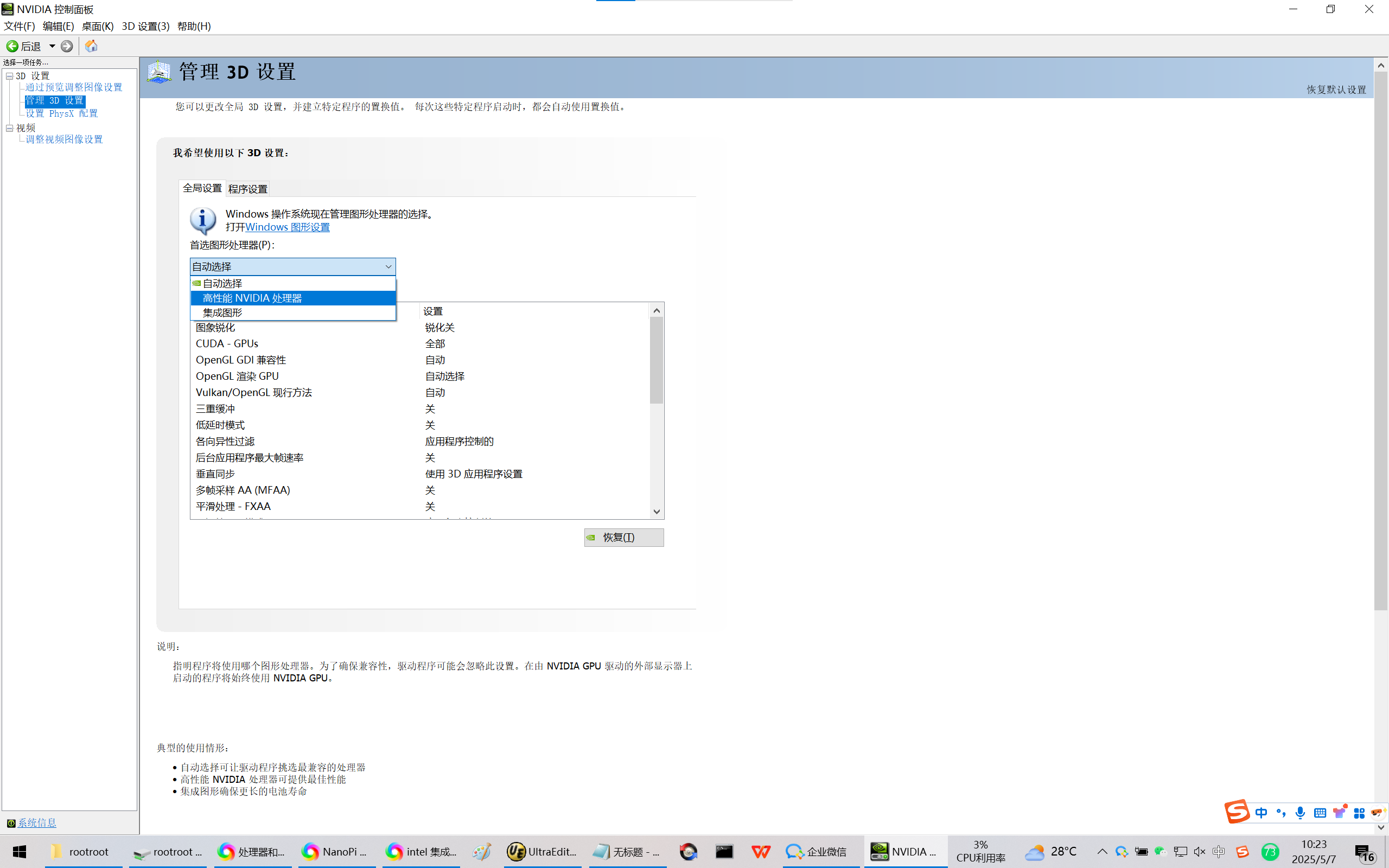Open the 3D 设置 menu

(145, 27)
